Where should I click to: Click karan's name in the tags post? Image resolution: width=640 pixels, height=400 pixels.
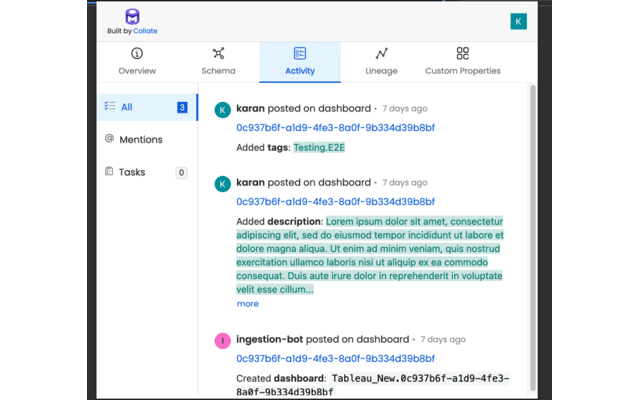point(251,109)
